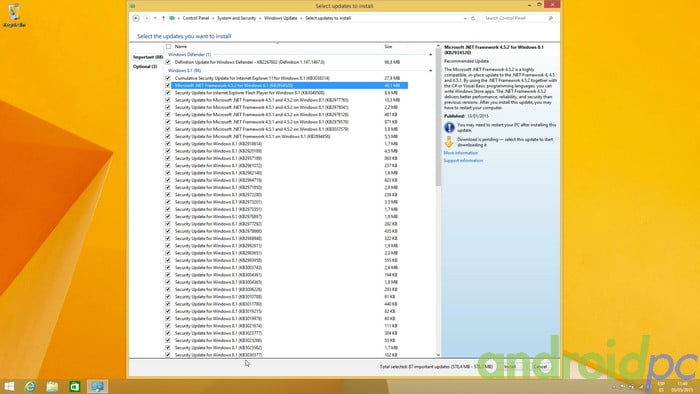700x394 pixels.
Task: Uncheck the 102 KB Windows 8.1 update
Action: click(168, 355)
